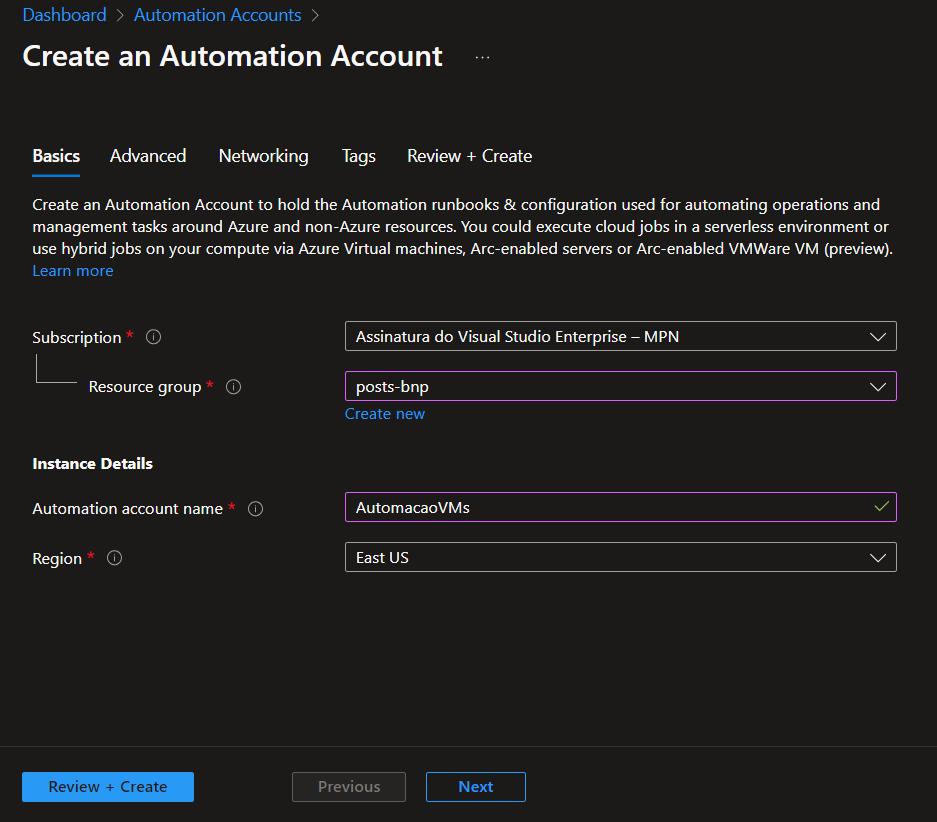Select the Basics tab
The height and width of the screenshot is (822, 937).
click(56, 156)
